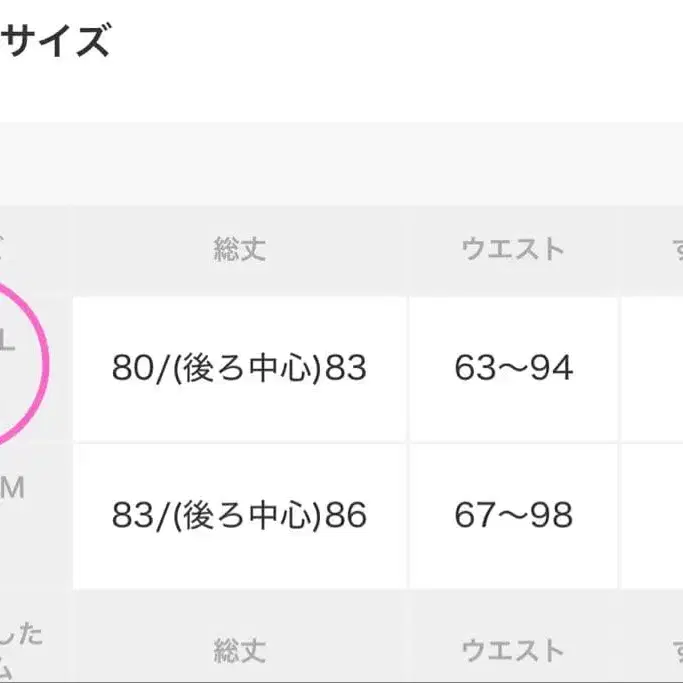Click the cut-off cell right of 67〜98
The width and height of the screenshot is (683, 683).
654,516
